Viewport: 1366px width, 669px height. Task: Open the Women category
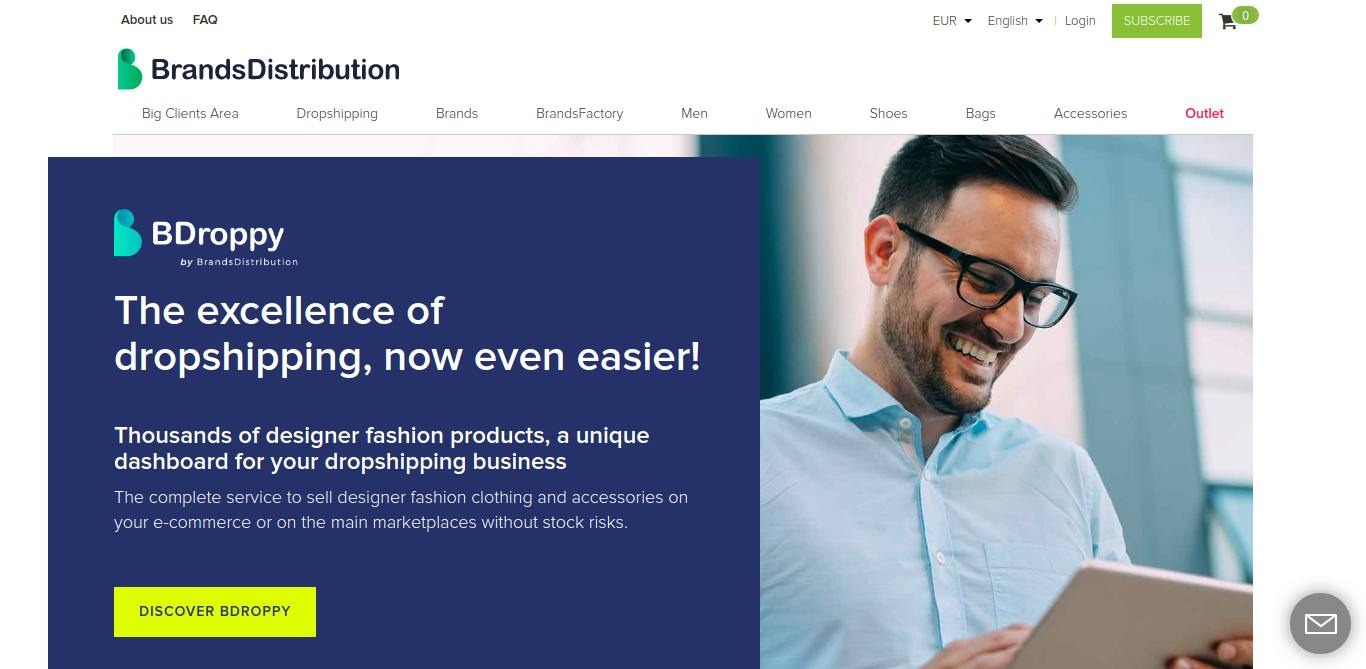coord(788,113)
